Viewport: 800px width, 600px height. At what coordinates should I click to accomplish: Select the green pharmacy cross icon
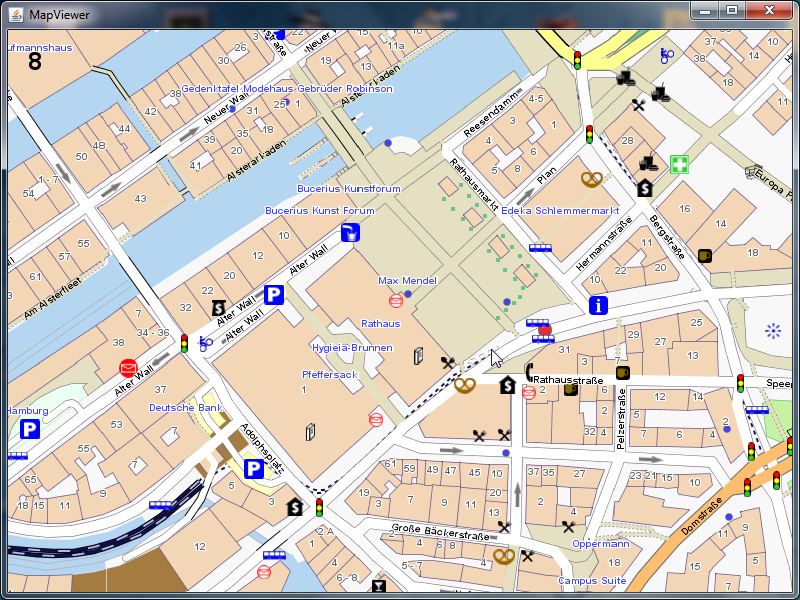(680, 164)
